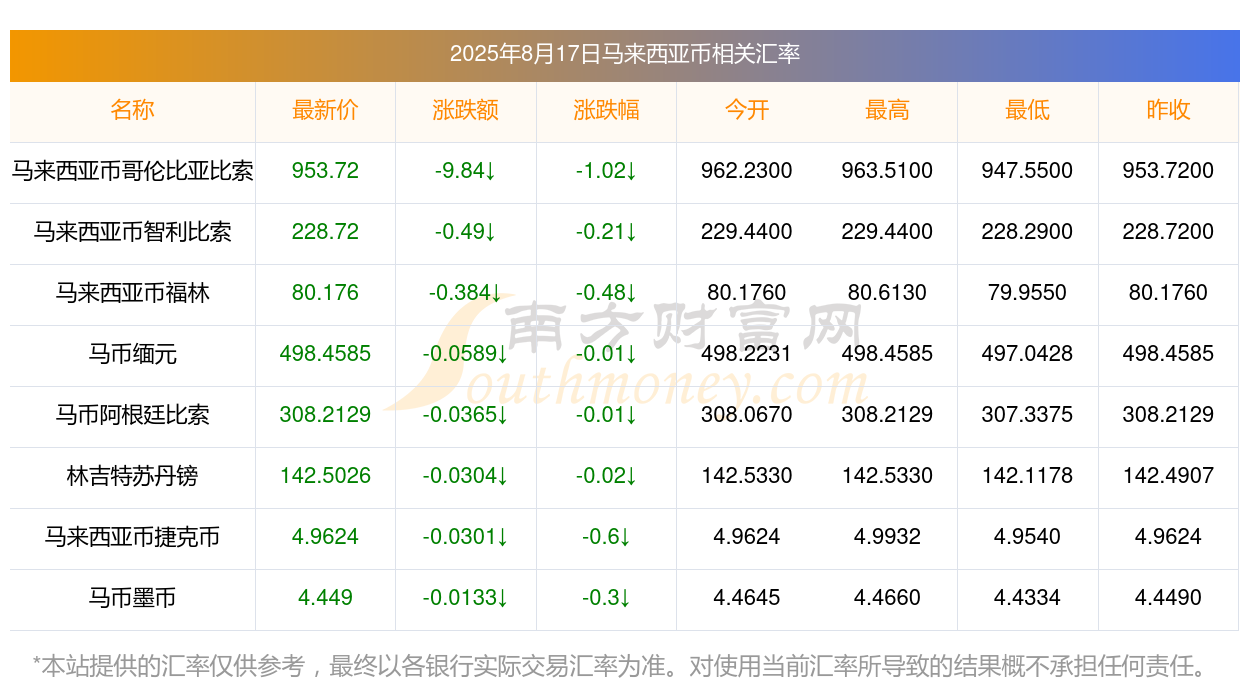Select the 最低 column header
1250x698 pixels.
pos(1027,110)
